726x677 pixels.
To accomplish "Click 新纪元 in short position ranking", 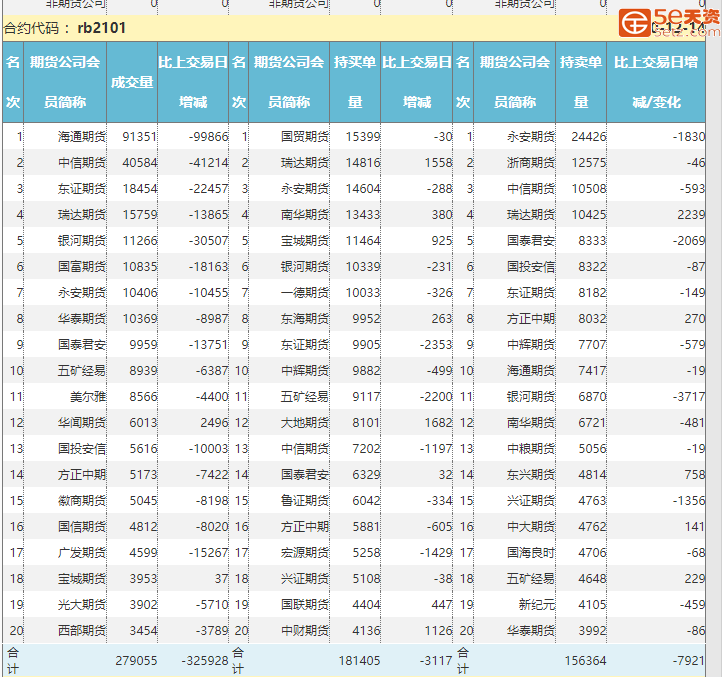I will [537, 604].
